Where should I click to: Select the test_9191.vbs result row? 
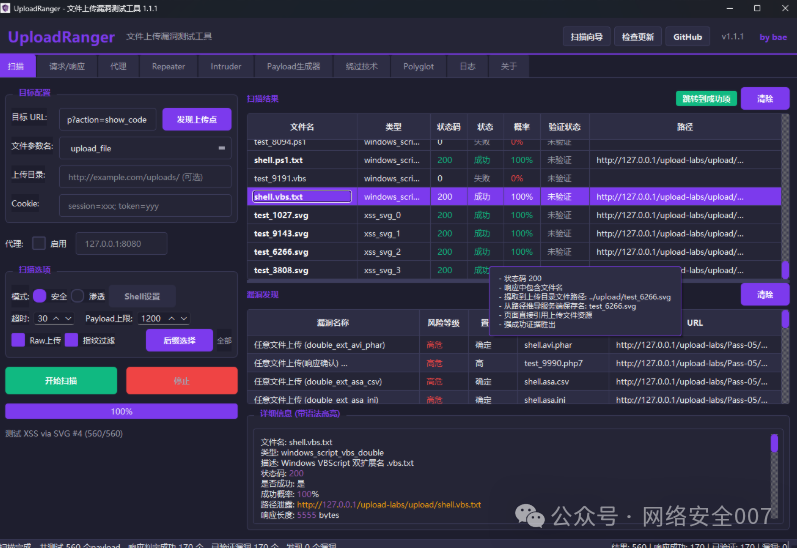coord(514,178)
